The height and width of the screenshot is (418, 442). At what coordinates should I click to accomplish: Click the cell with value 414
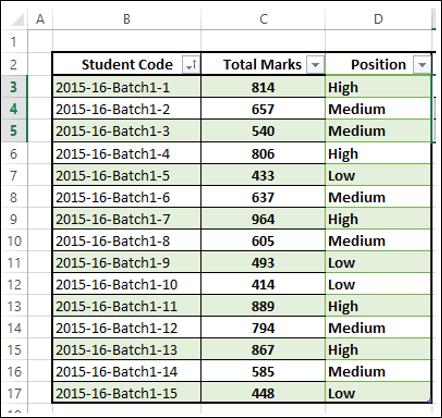(263, 284)
